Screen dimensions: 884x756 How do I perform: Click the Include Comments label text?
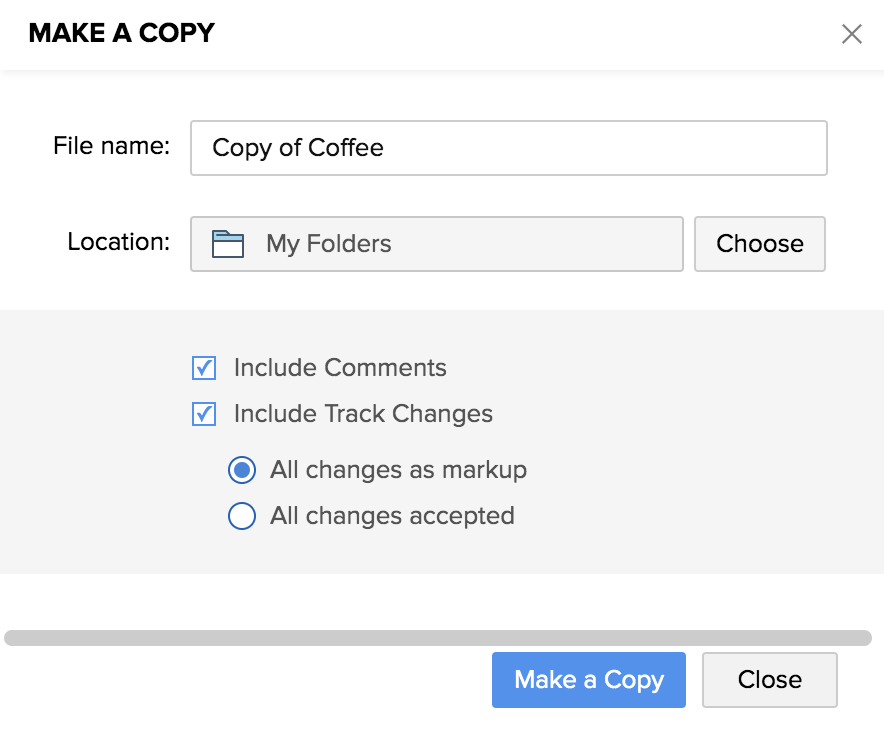(340, 368)
